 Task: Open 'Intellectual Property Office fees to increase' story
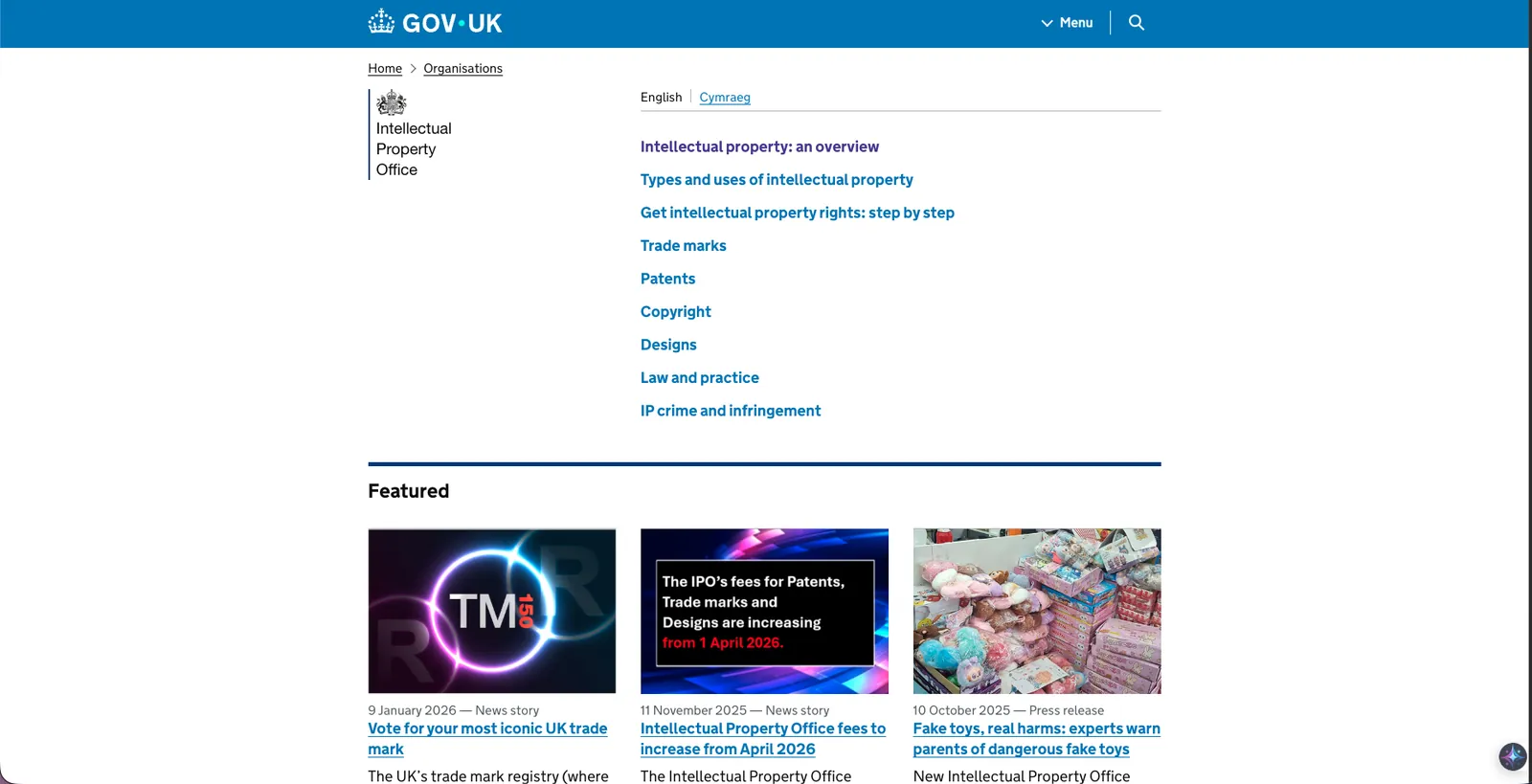click(763, 739)
